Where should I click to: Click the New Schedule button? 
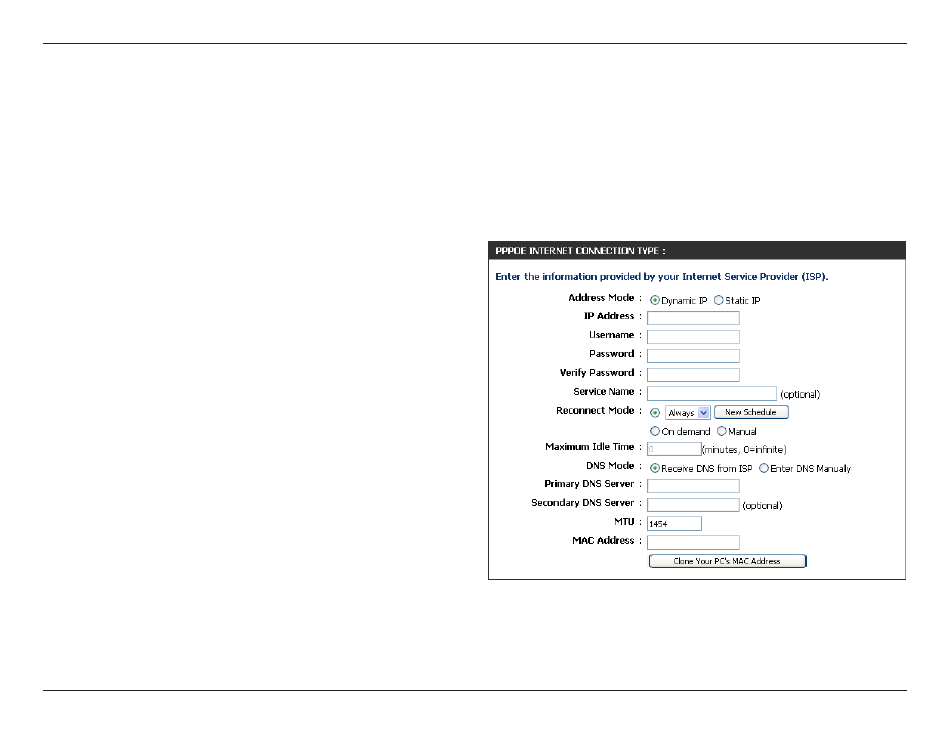[x=751, y=412]
